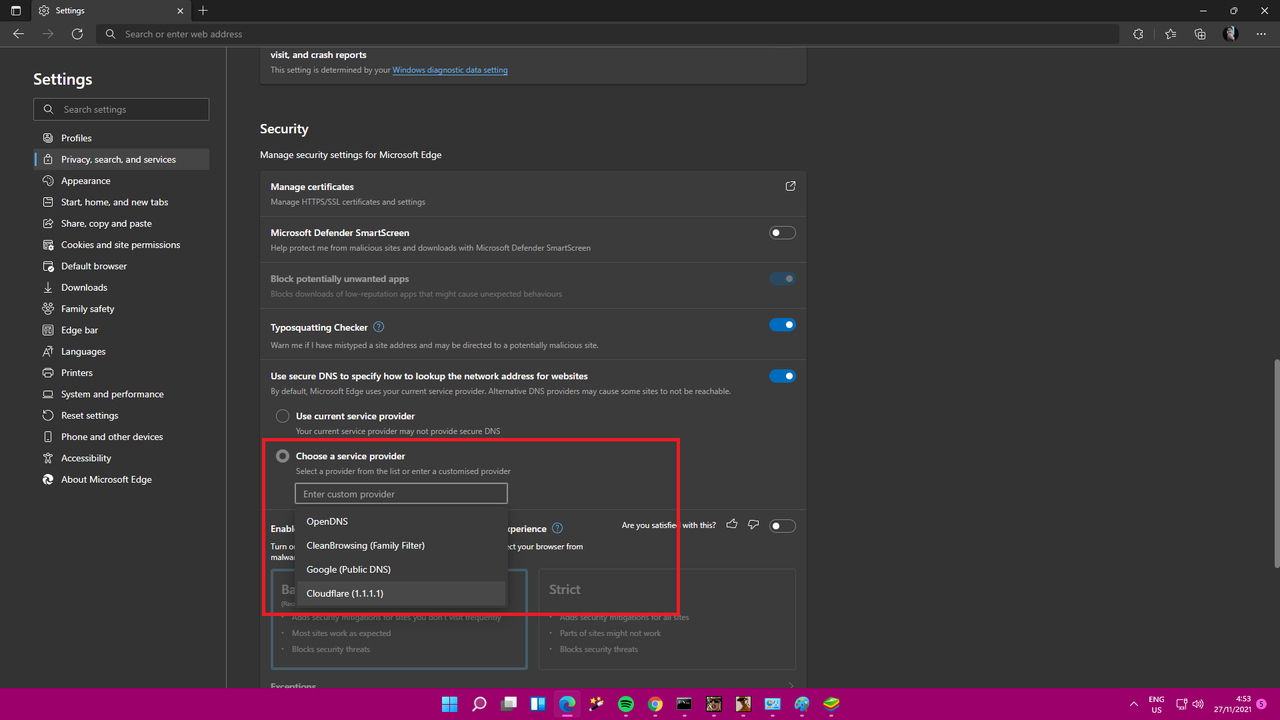Open Edge Settings and more menu

1261,34
